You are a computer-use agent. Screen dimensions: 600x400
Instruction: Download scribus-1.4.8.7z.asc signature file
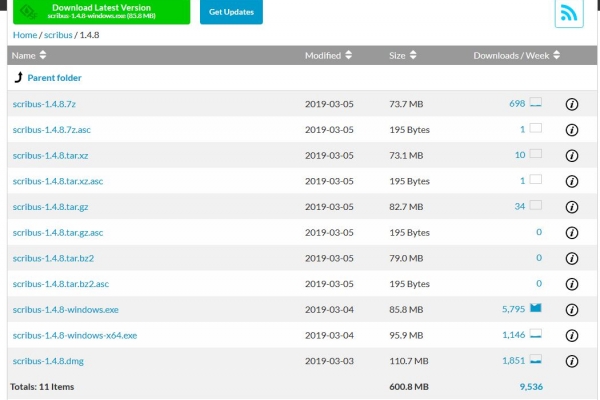(51, 130)
